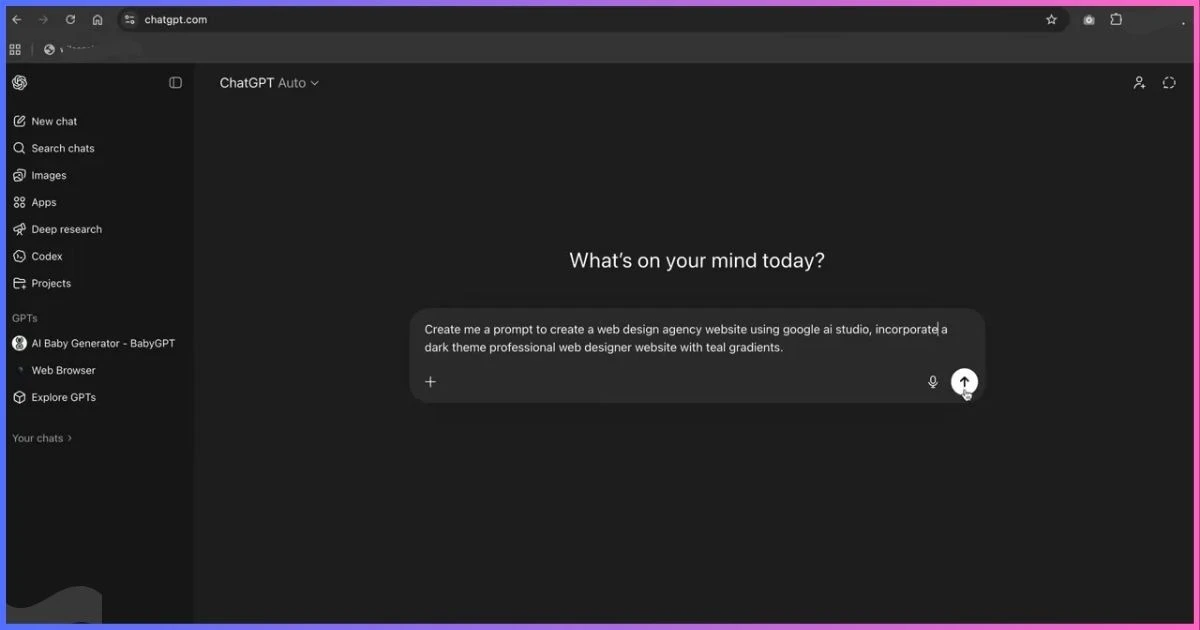The height and width of the screenshot is (630, 1200).
Task: Expand the Your chats section
Action: (42, 438)
